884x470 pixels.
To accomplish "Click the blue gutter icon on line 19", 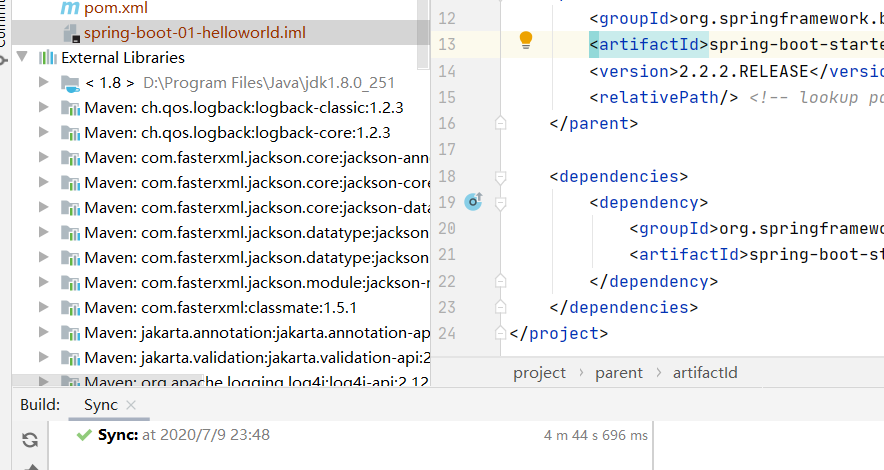I will [x=473, y=202].
